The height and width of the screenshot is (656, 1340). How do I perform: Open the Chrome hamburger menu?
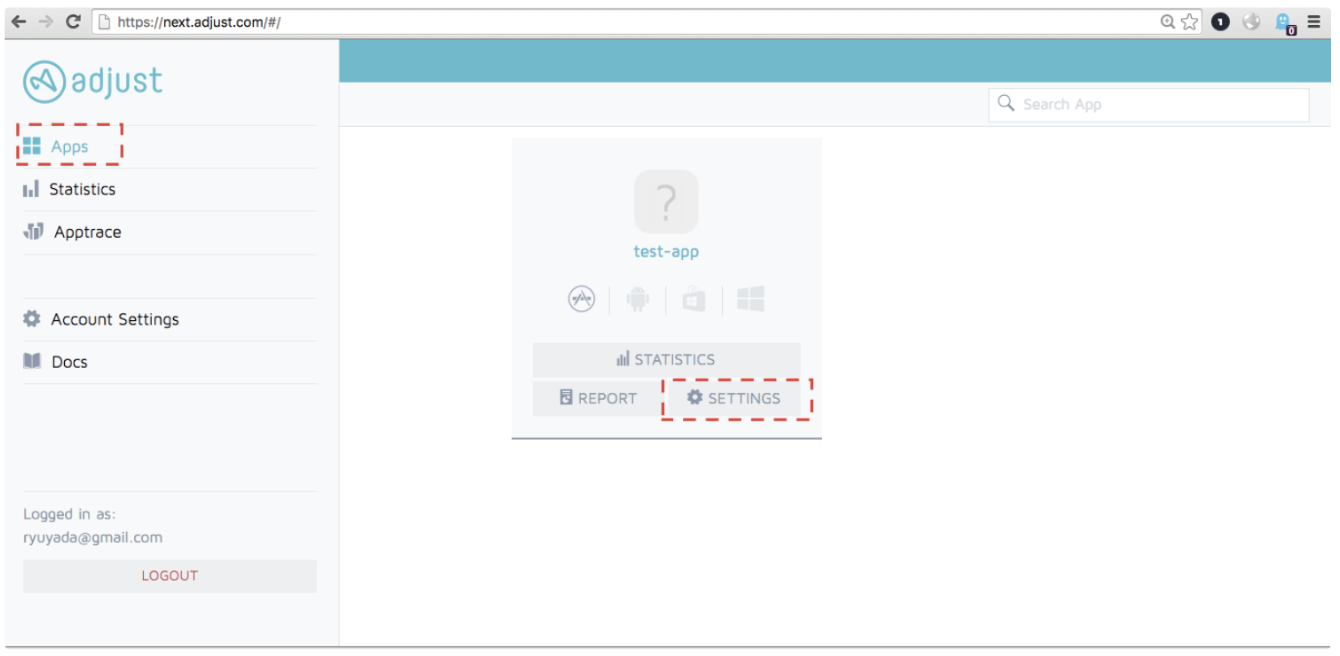click(x=1313, y=21)
